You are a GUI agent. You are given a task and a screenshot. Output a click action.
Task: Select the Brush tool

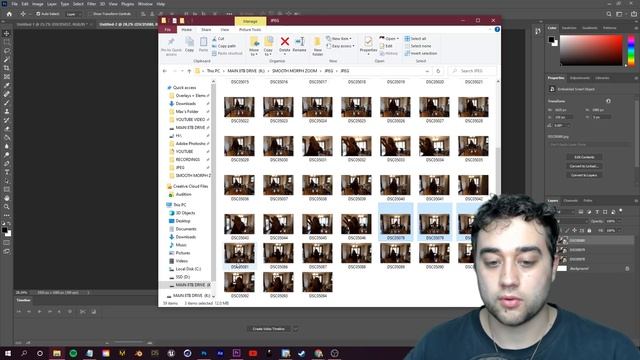point(7,102)
